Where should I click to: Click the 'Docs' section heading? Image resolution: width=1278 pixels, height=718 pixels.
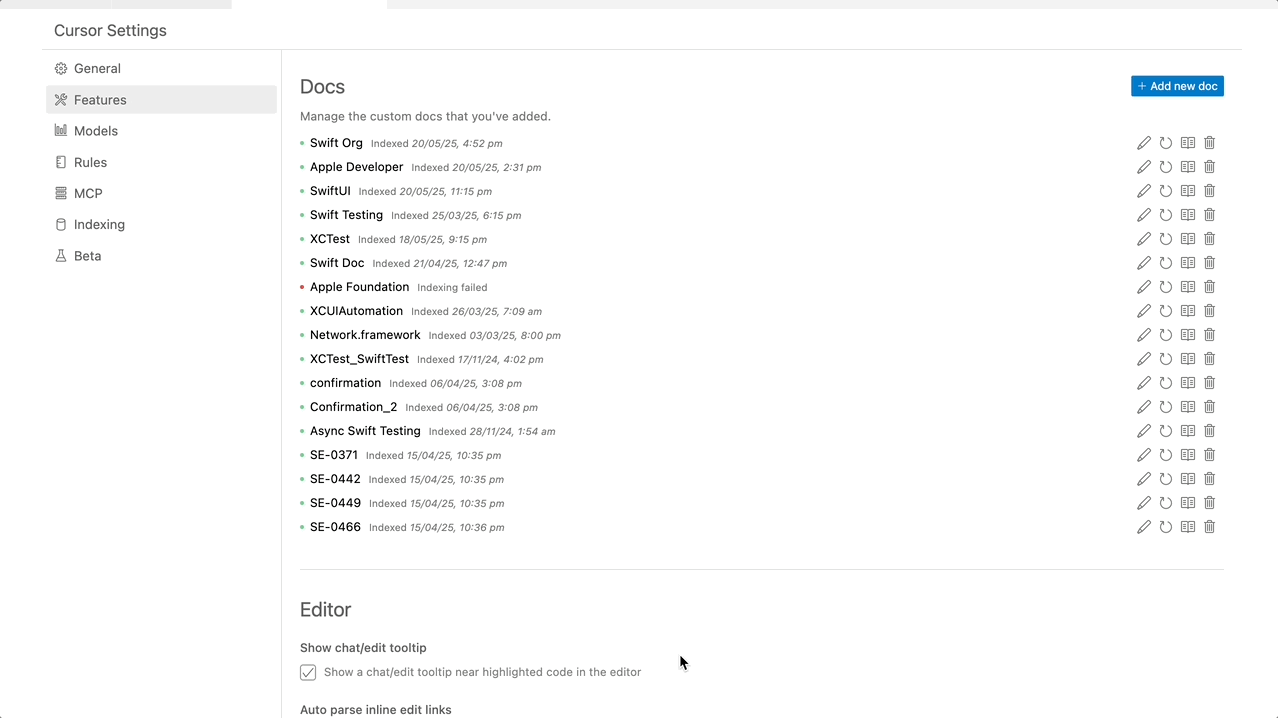[322, 87]
